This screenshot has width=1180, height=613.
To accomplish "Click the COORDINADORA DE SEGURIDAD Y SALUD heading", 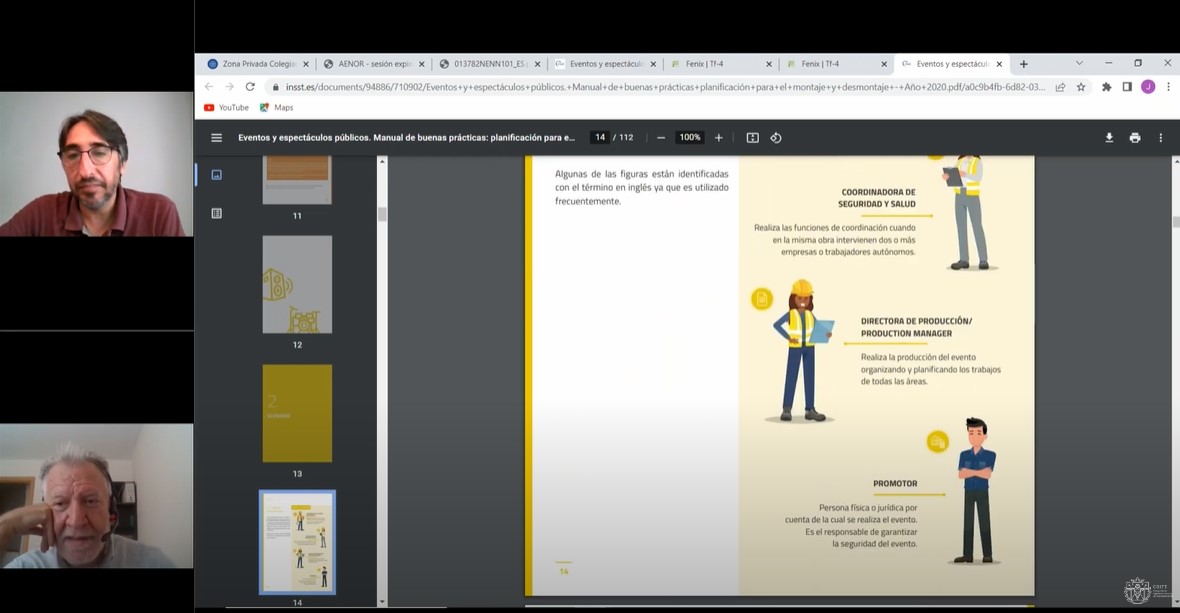I will pyautogui.click(x=877, y=198).
